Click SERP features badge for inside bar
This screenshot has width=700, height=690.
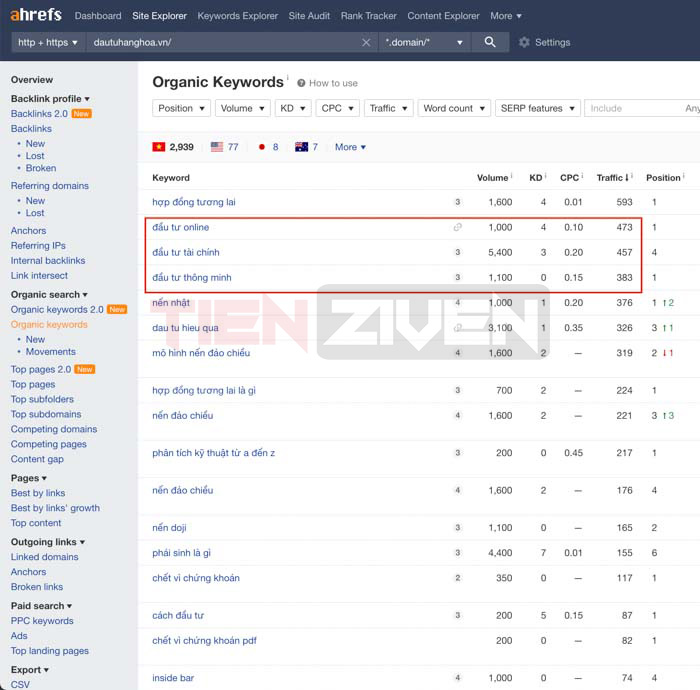click(x=458, y=678)
